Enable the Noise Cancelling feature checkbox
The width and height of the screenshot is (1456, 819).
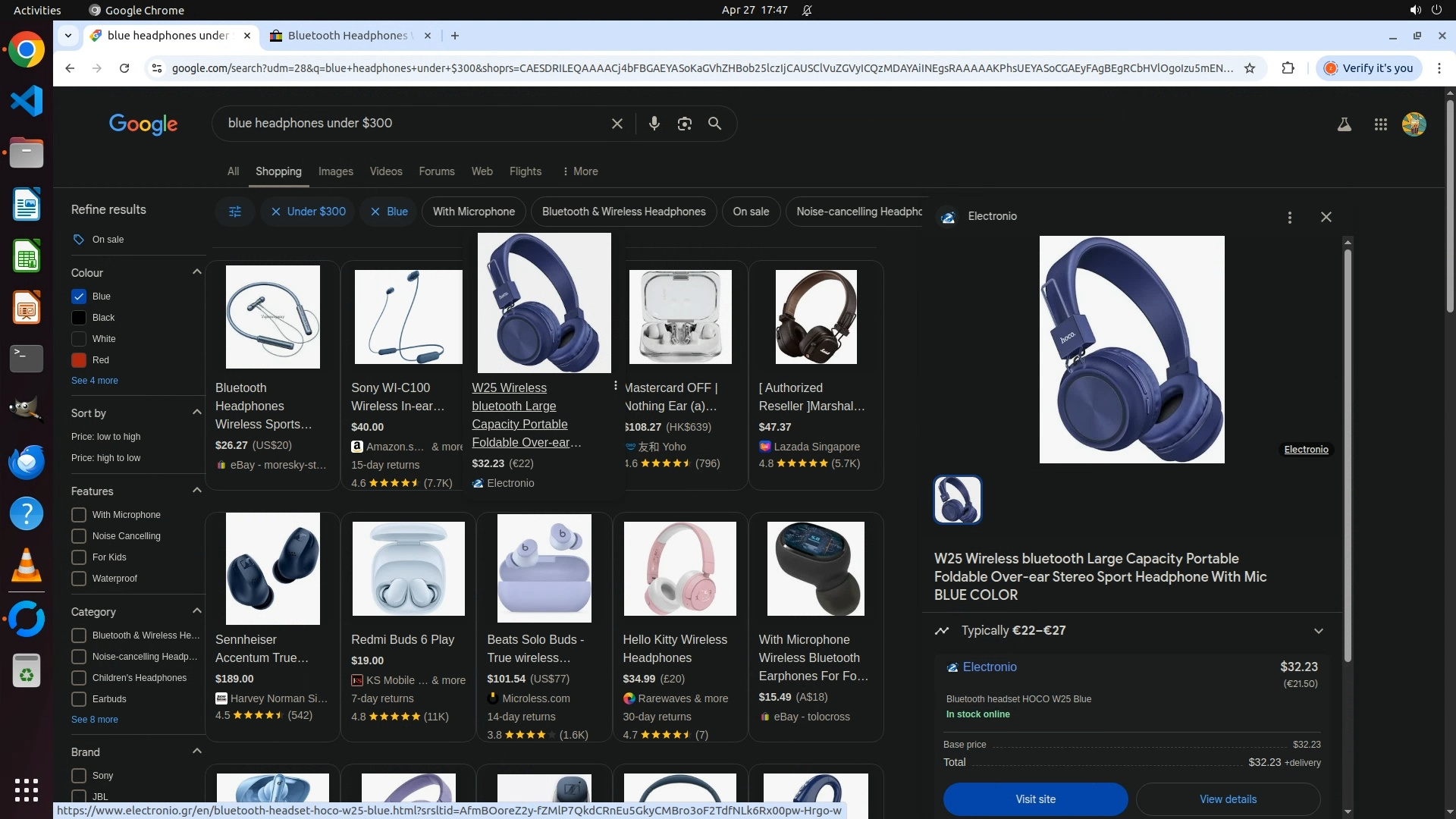(79, 536)
